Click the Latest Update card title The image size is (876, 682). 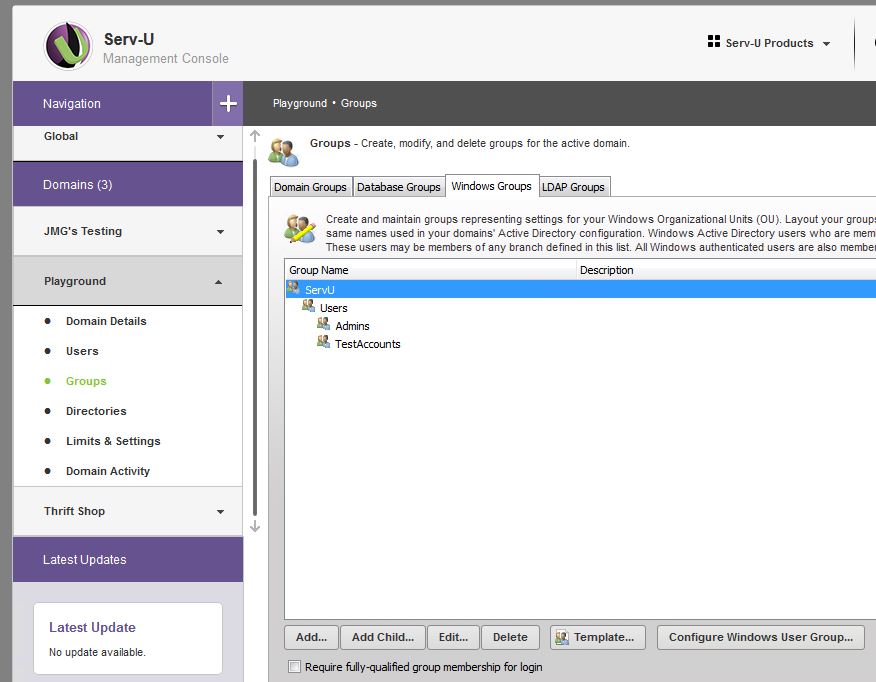(92, 627)
